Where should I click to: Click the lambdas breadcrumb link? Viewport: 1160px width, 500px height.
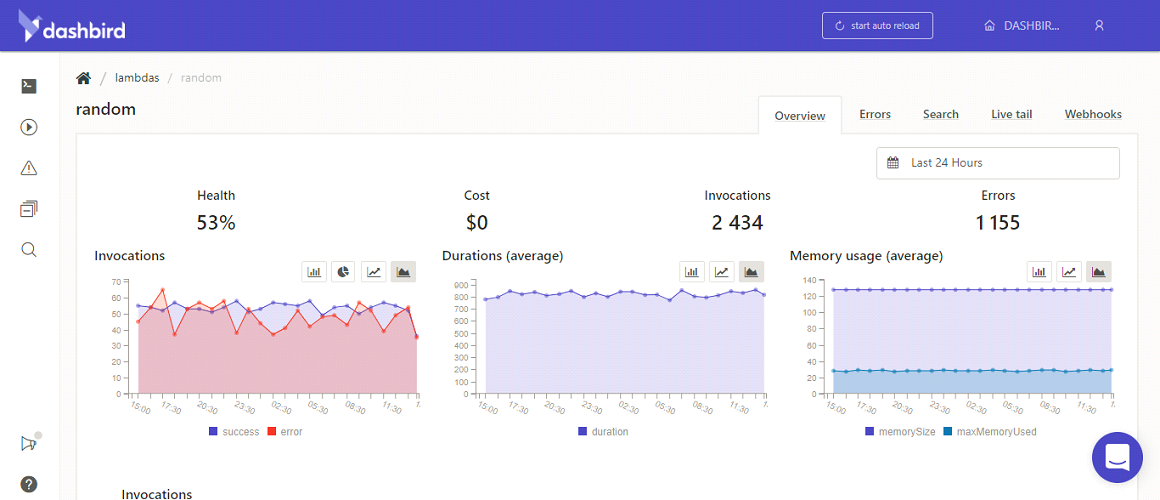(x=137, y=78)
